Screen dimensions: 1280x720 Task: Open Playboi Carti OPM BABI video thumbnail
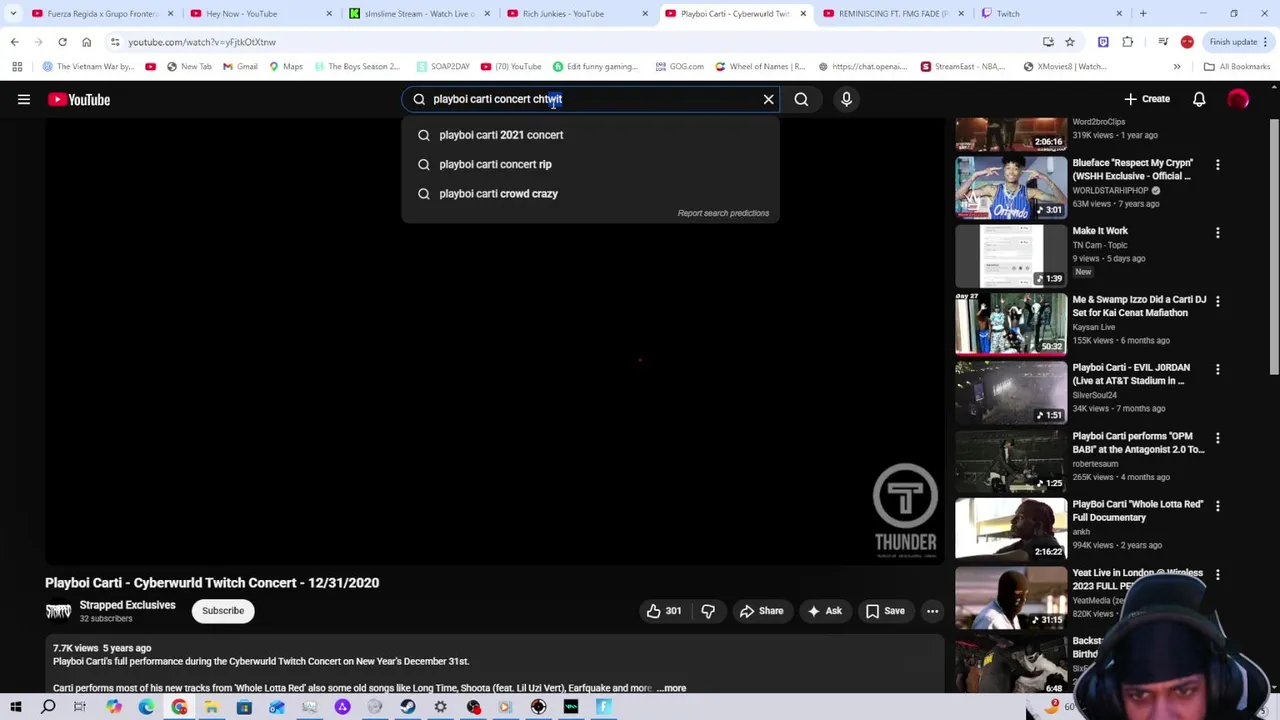coord(1011,461)
